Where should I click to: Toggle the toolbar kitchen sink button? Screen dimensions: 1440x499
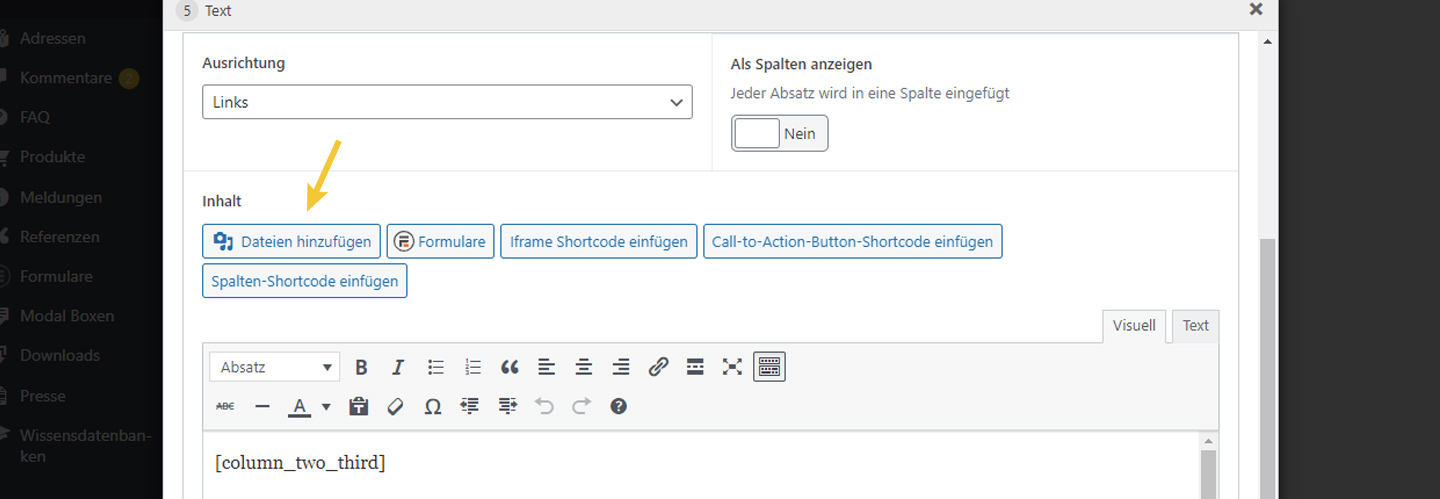tap(769, 367)
